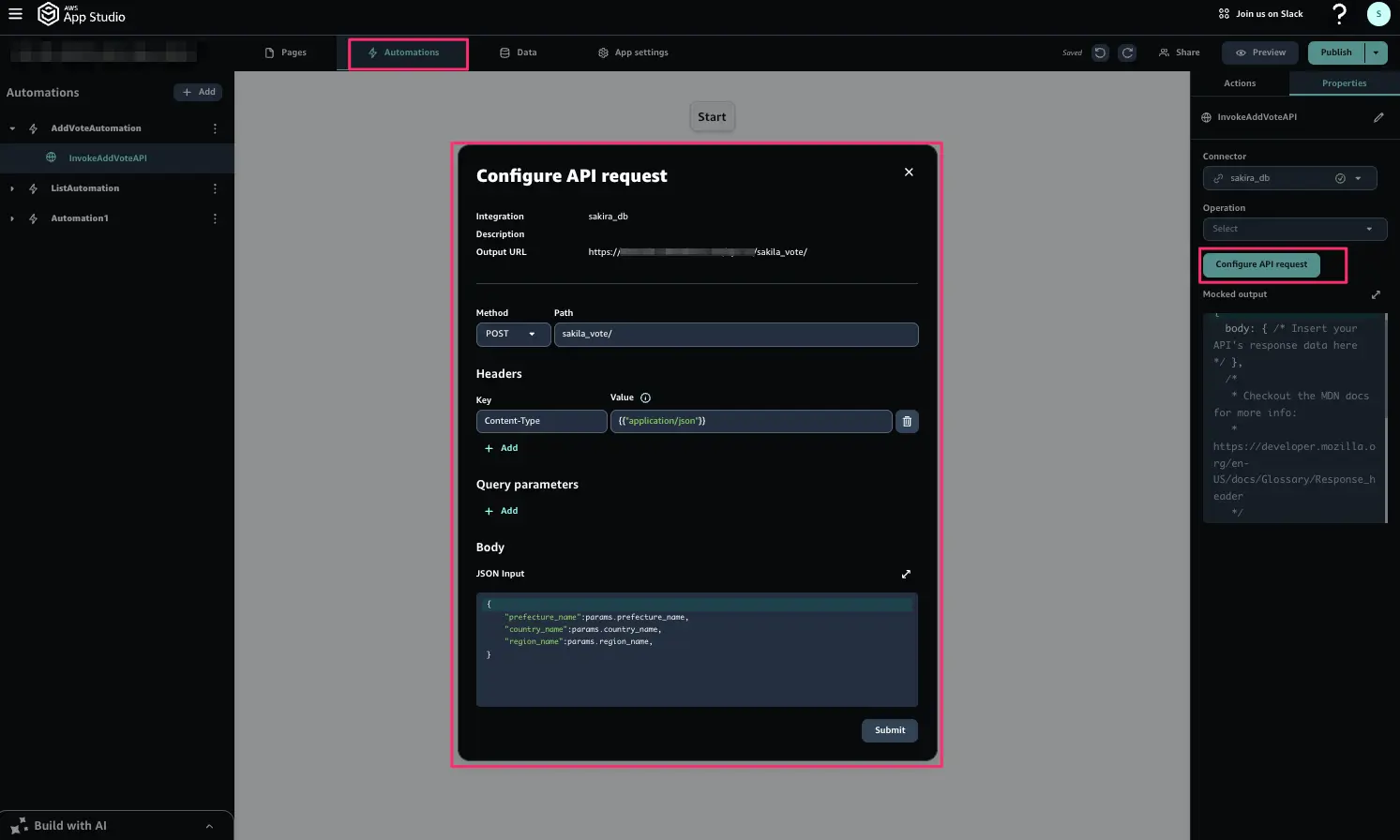Edit the InvokeAddVoteAPI action name
Screen dimensions: 1400x840
coord(1377,117)
